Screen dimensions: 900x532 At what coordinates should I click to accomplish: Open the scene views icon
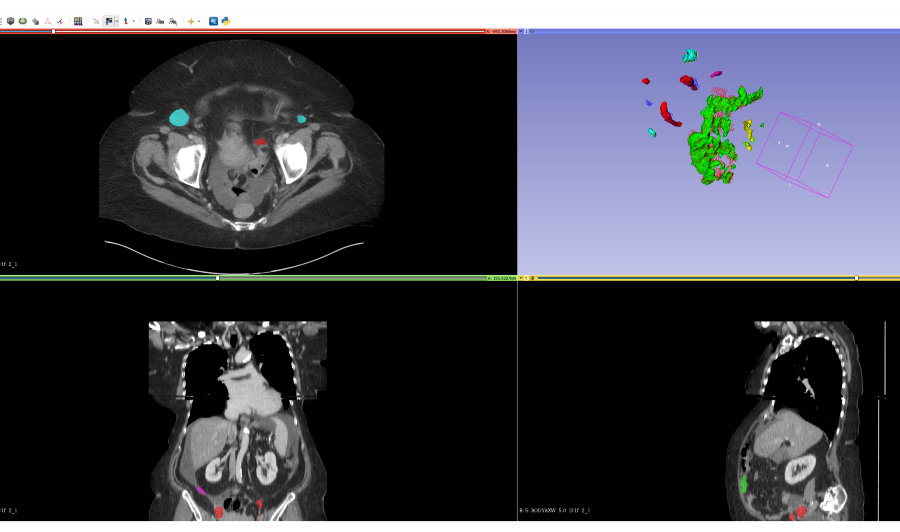pos(160,21)
